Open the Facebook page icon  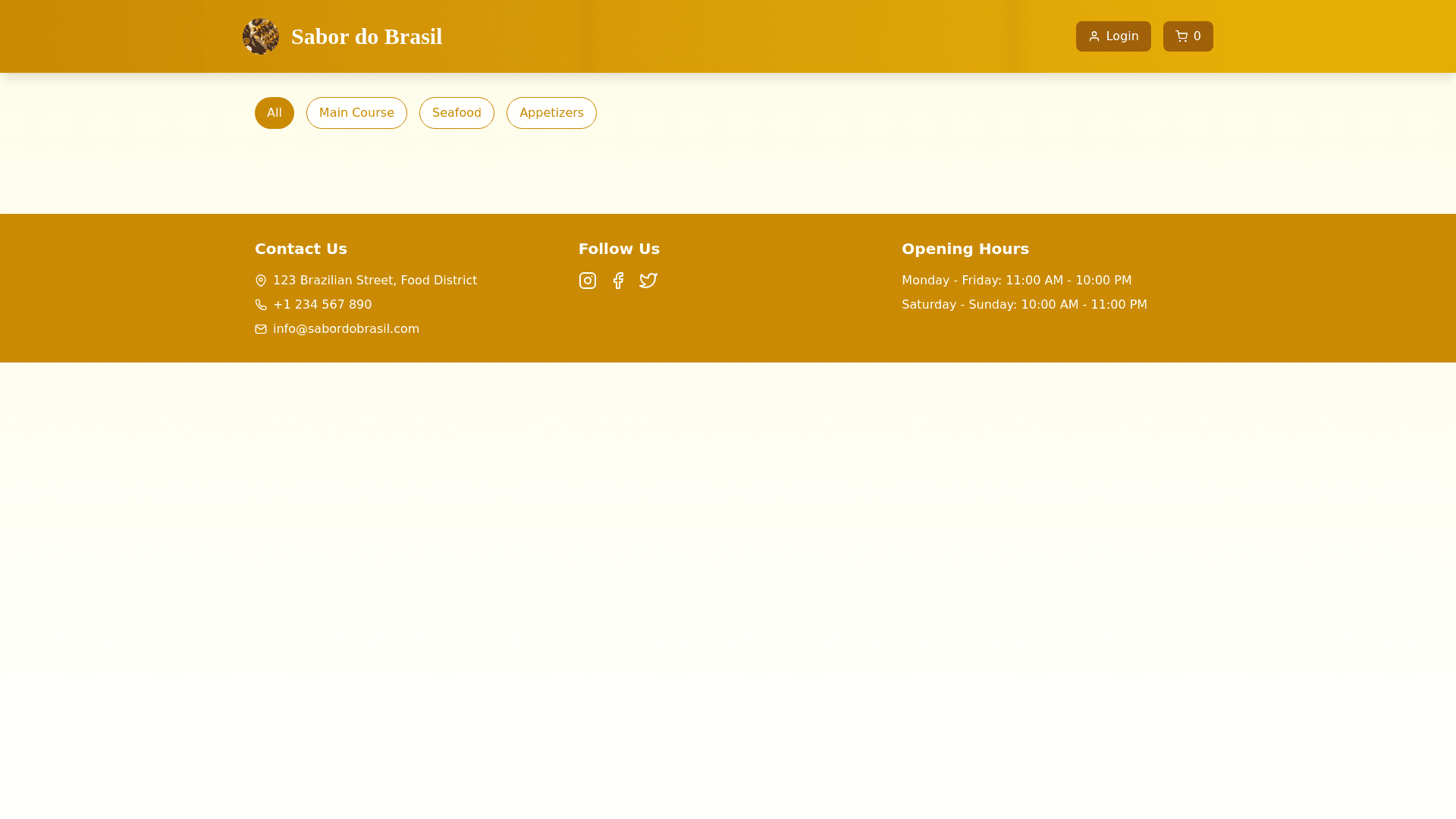pos(618,281)
